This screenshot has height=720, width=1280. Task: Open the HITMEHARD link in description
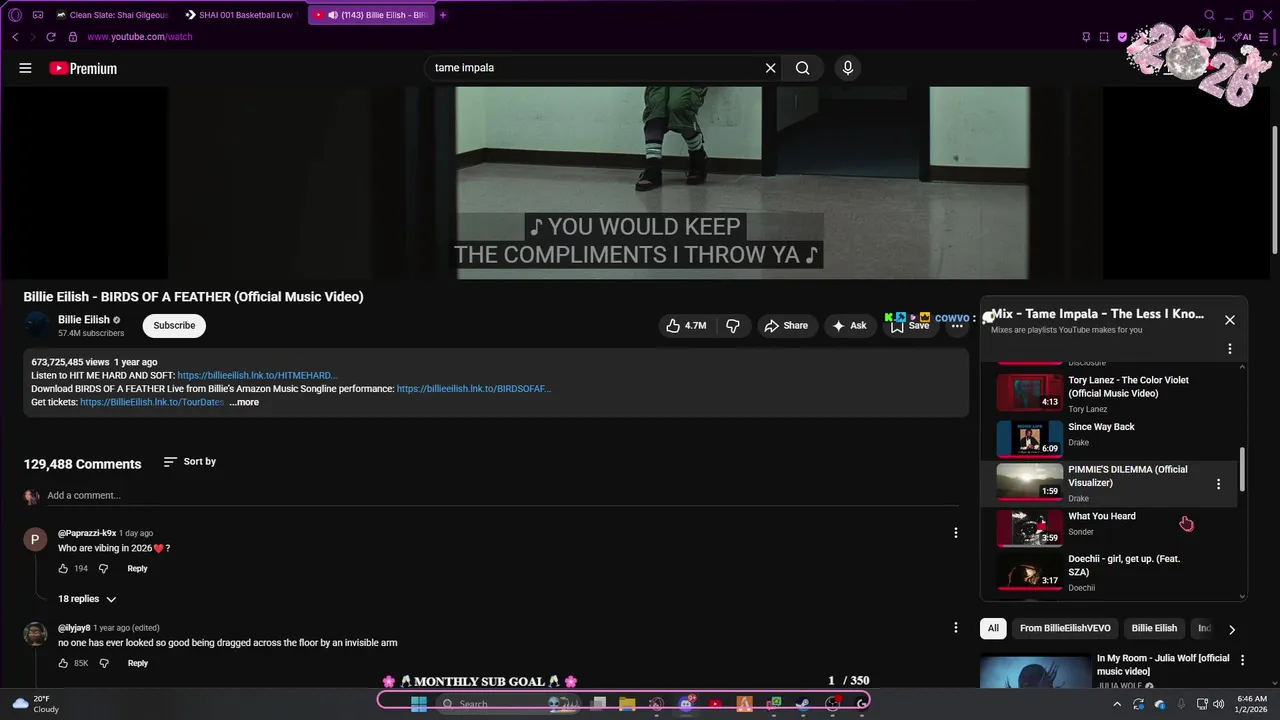coord(257,375)
